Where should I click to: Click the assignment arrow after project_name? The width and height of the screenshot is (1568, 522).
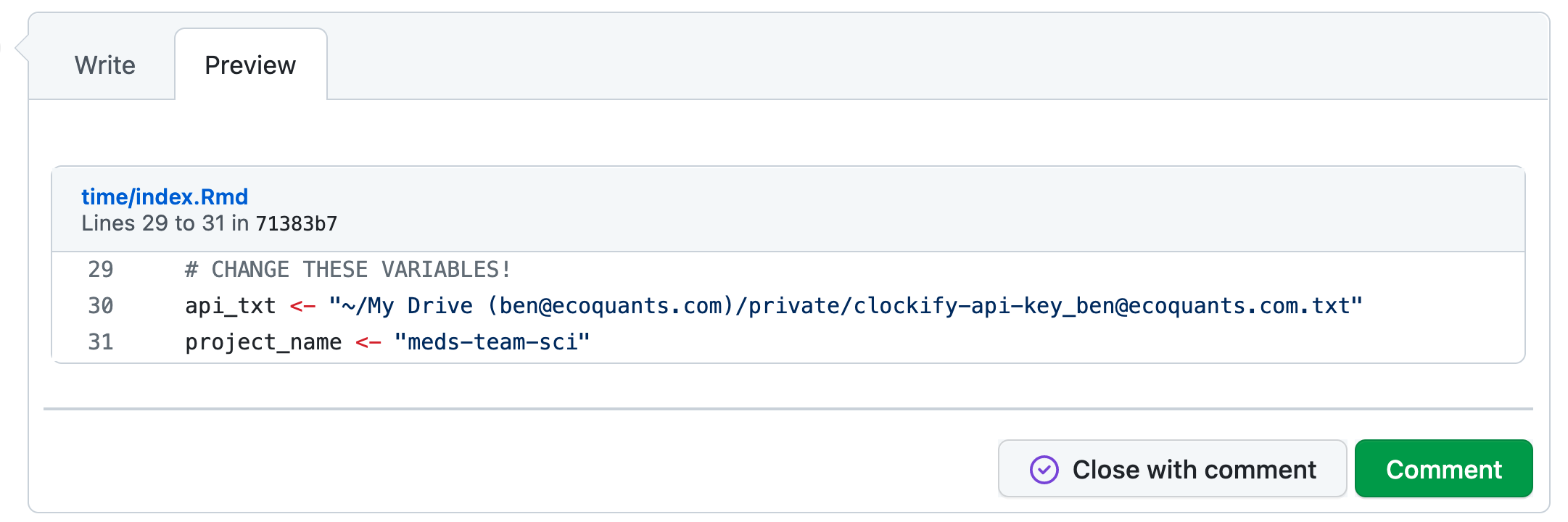click(x=368, y=342)
